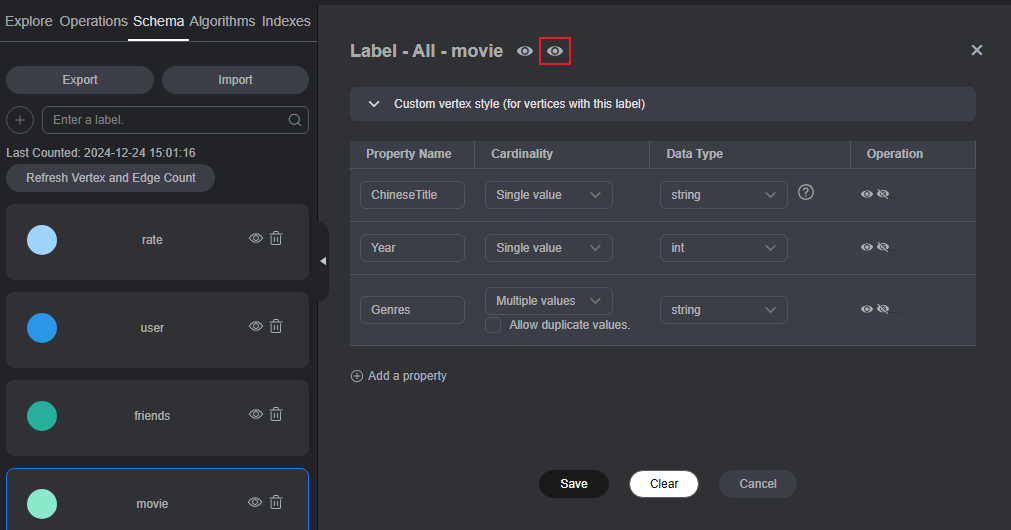This screenshot has height=530, width=1011.
Task: Select the user label name
Action: 152,328
